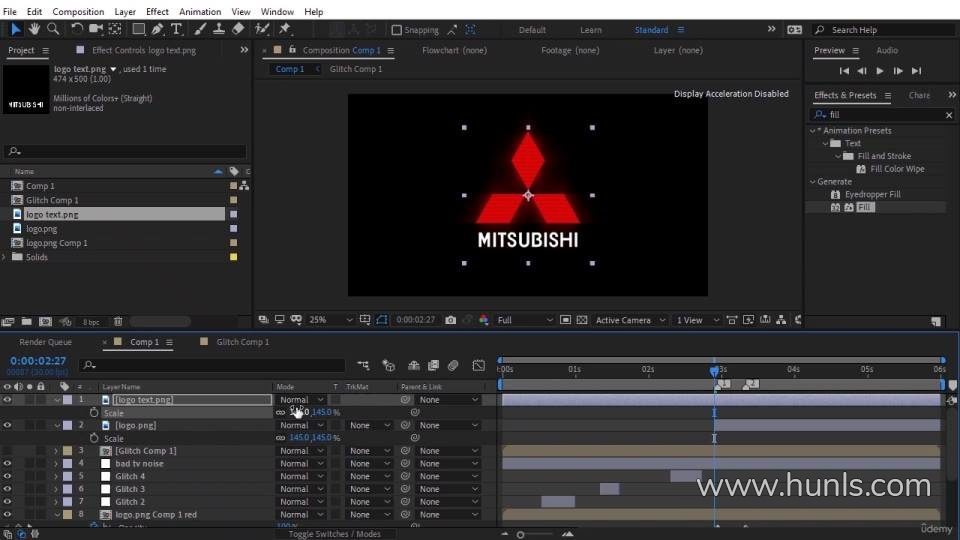Click the current time indicator at 3s

[714, 370]
